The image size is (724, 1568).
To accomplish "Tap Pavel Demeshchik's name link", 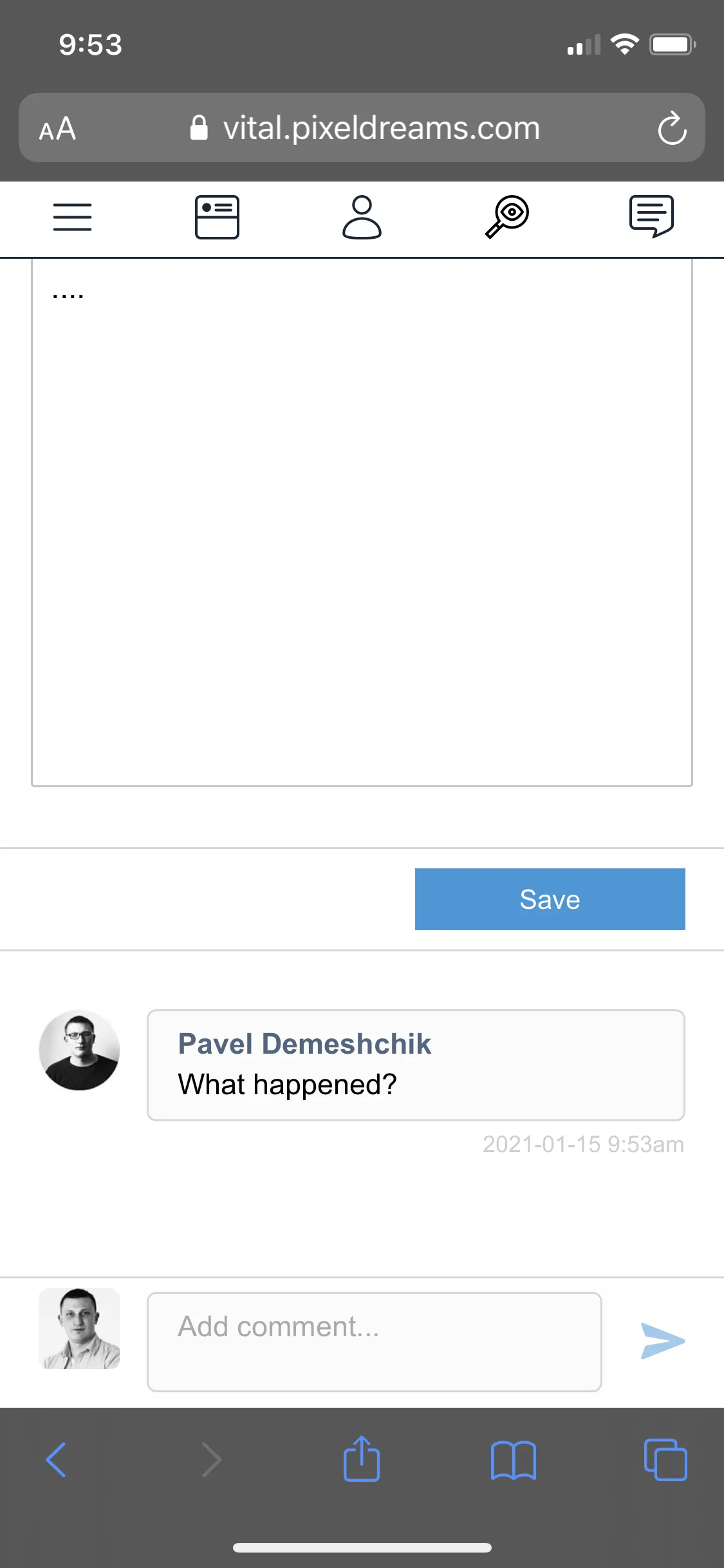I will (x=304, y=1044).
